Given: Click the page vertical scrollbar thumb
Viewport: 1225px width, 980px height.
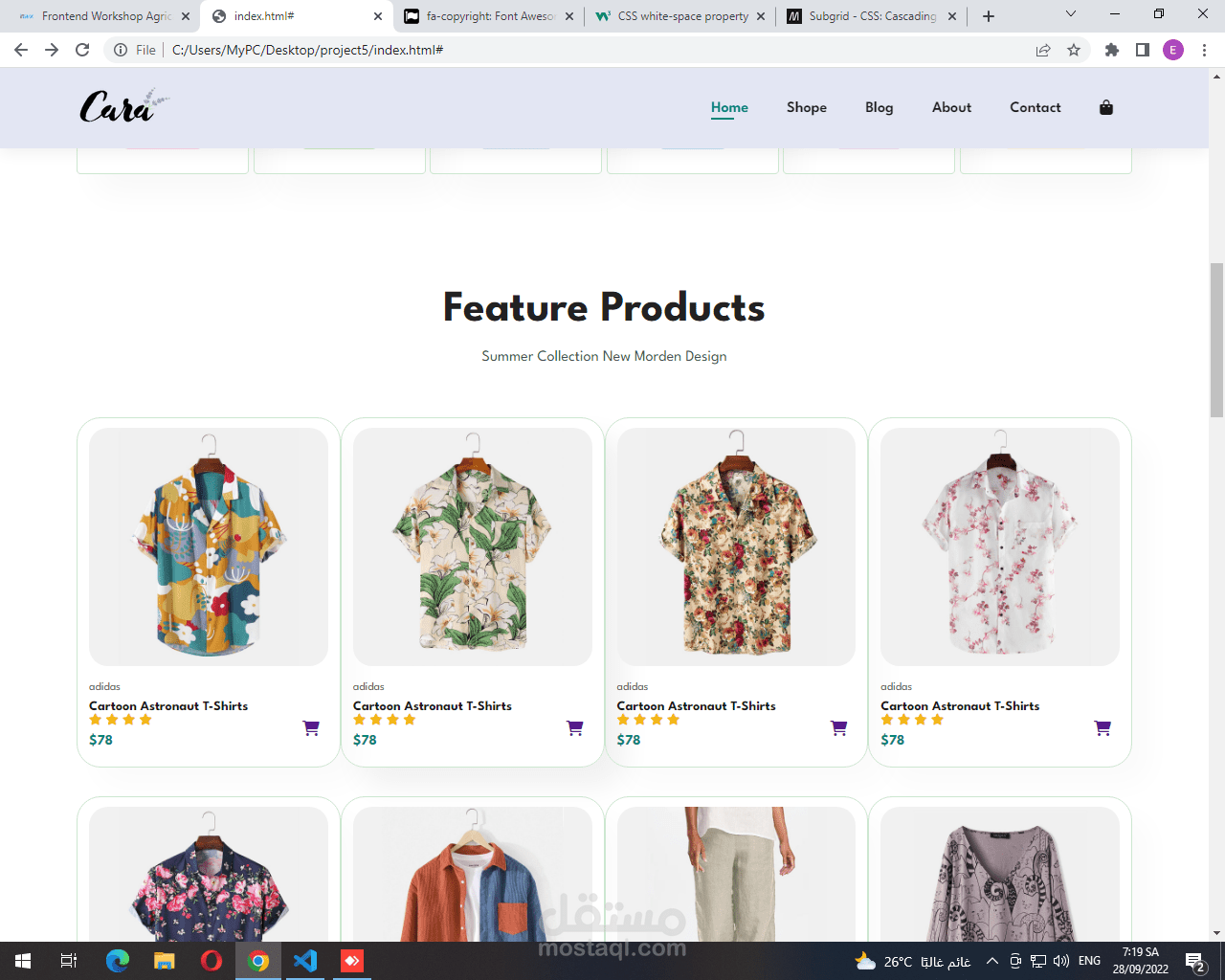Looking at the screenshot, I should (1216, 340).
